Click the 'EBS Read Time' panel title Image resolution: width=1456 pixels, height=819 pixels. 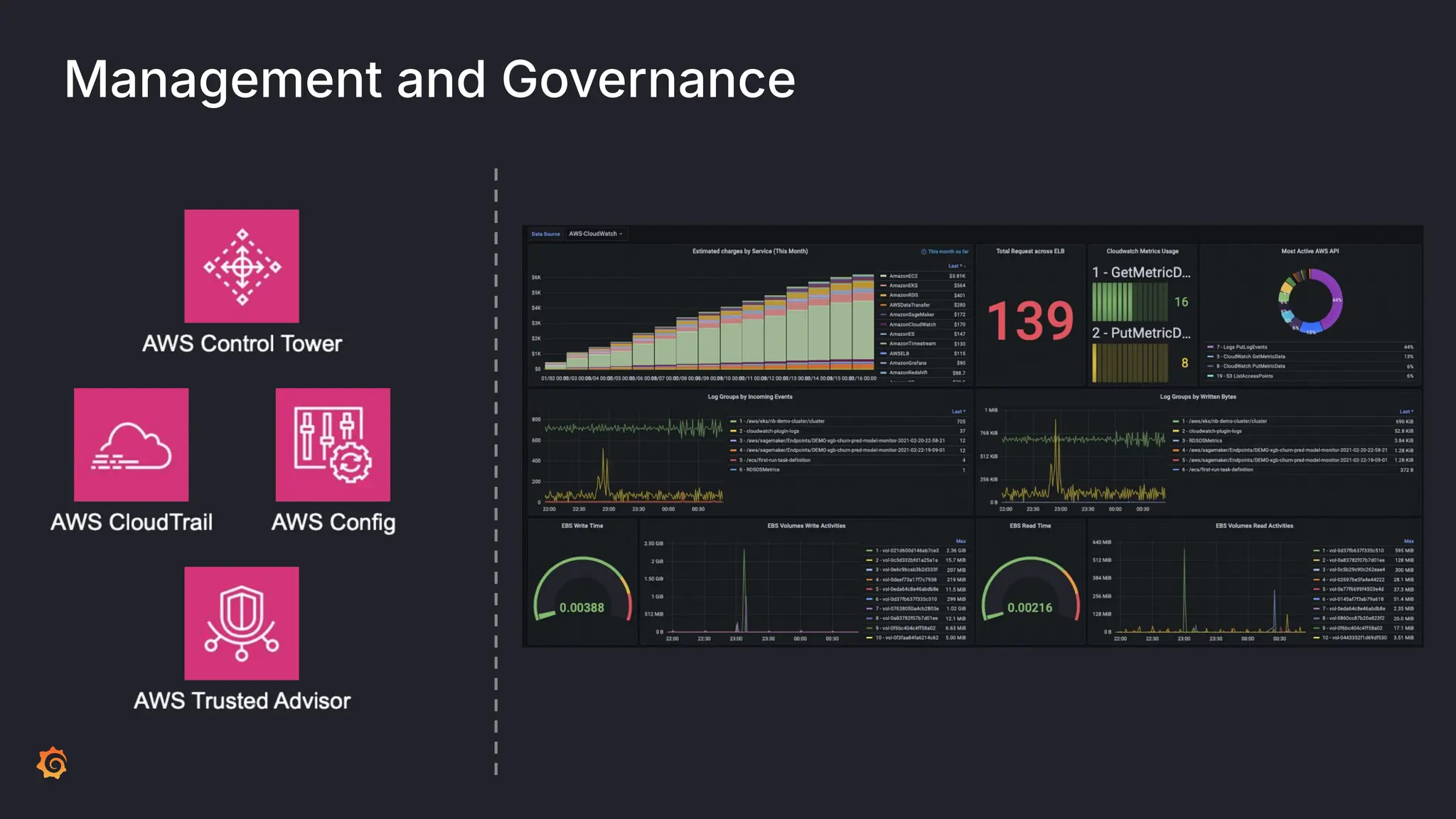(1030, 526)
